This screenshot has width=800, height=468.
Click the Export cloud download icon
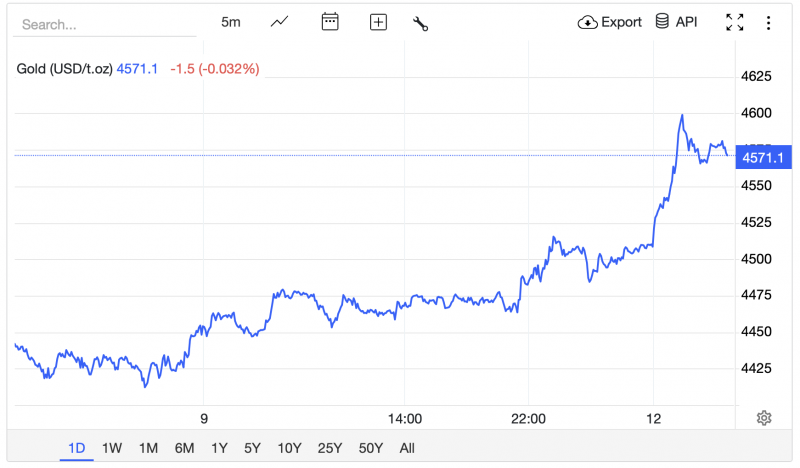588,22
